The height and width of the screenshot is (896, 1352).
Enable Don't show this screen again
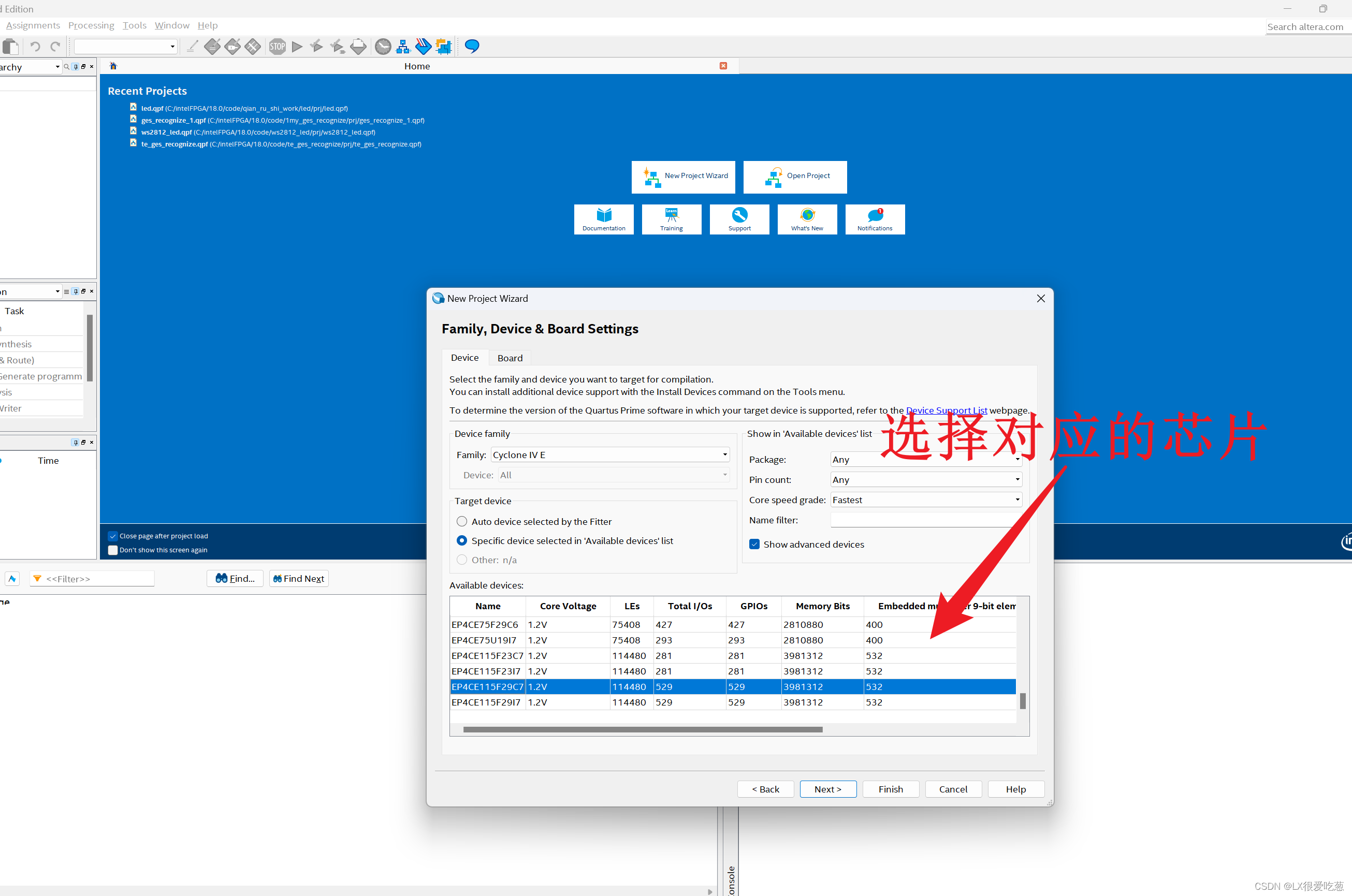112,550
